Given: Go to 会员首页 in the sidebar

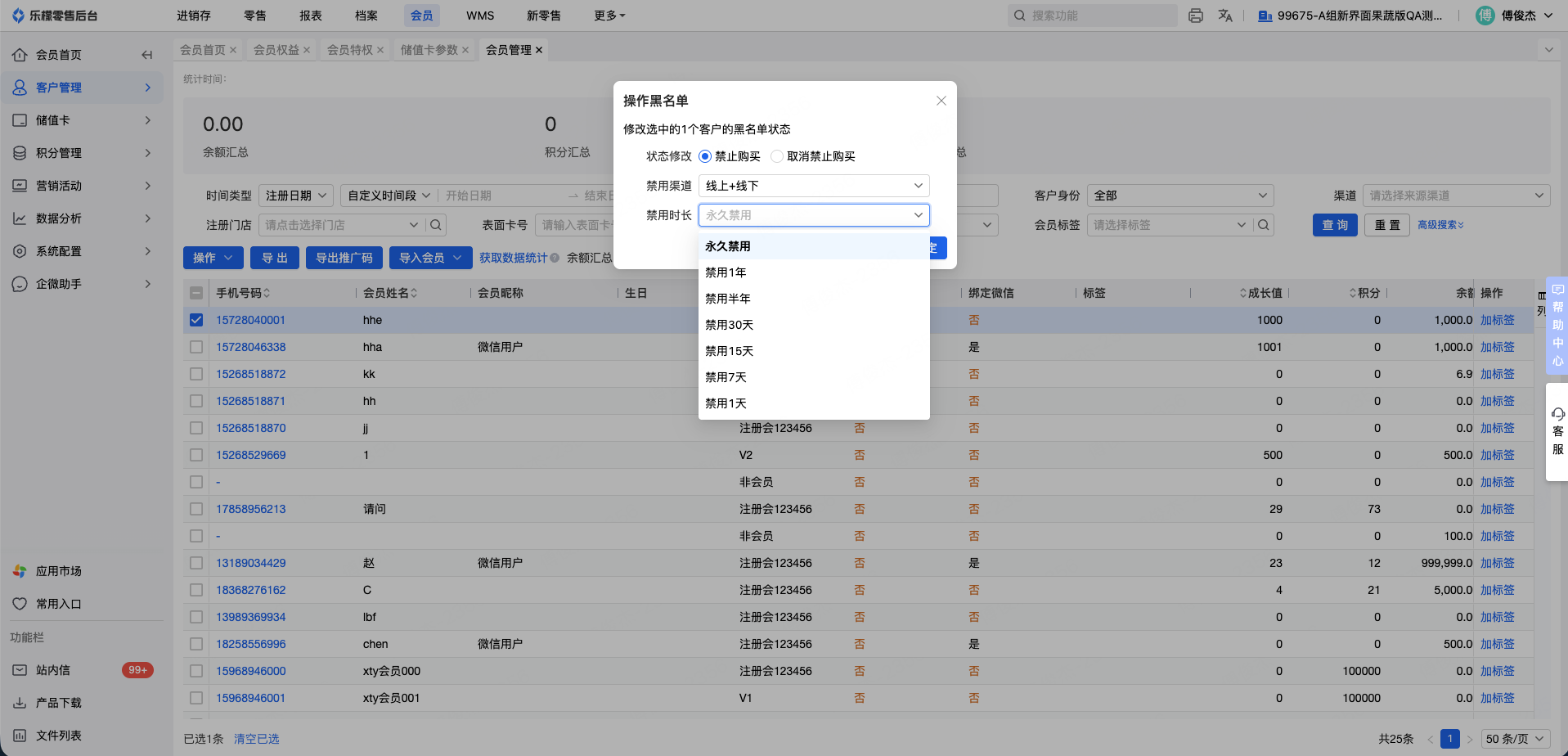Looking at the screenshot, I should click(x=59, y=55).
